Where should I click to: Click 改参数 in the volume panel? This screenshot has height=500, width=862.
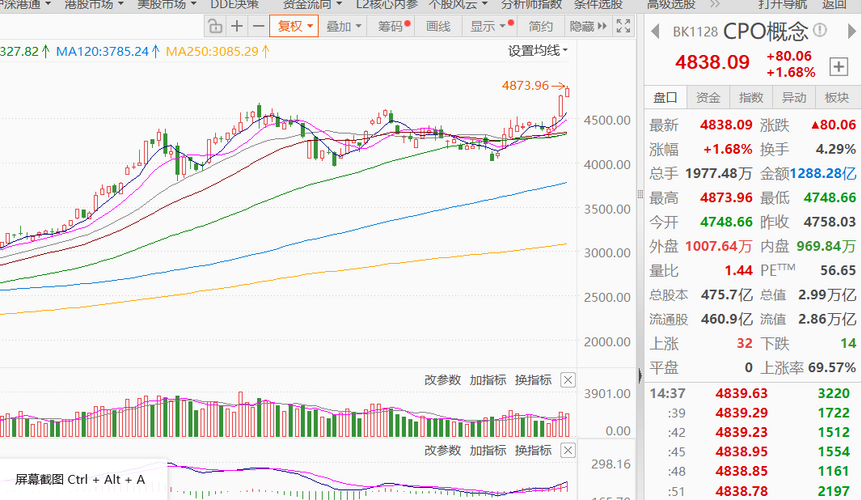(x=443, y=380)
